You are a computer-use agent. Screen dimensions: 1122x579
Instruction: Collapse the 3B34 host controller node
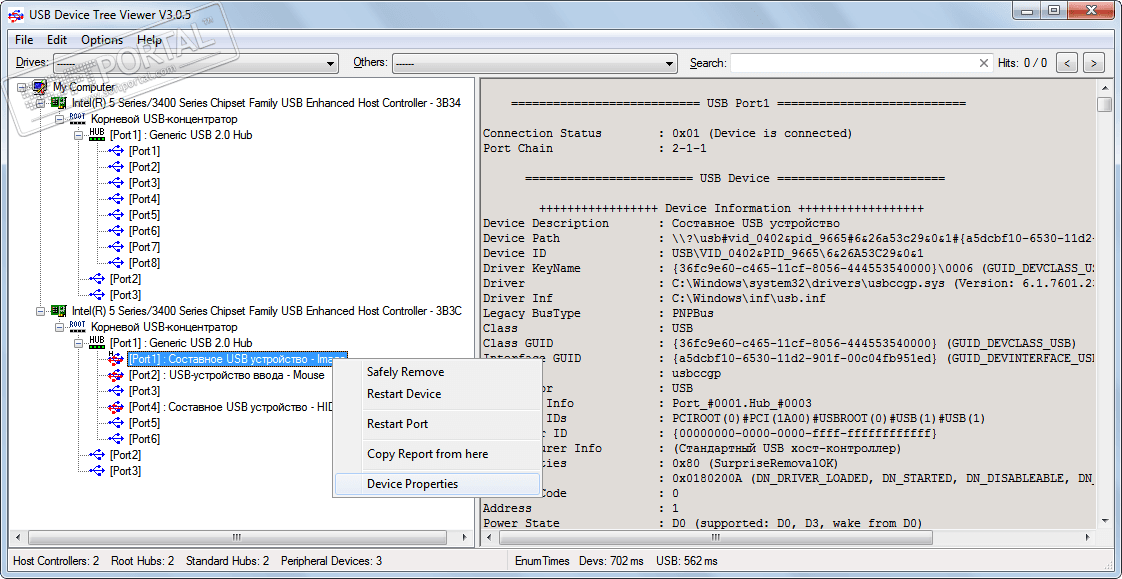click(x=40, y=103)
